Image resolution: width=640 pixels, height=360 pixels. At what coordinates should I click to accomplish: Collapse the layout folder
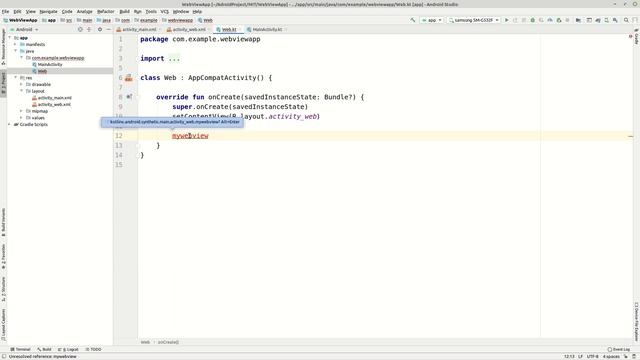coord(22,91)
